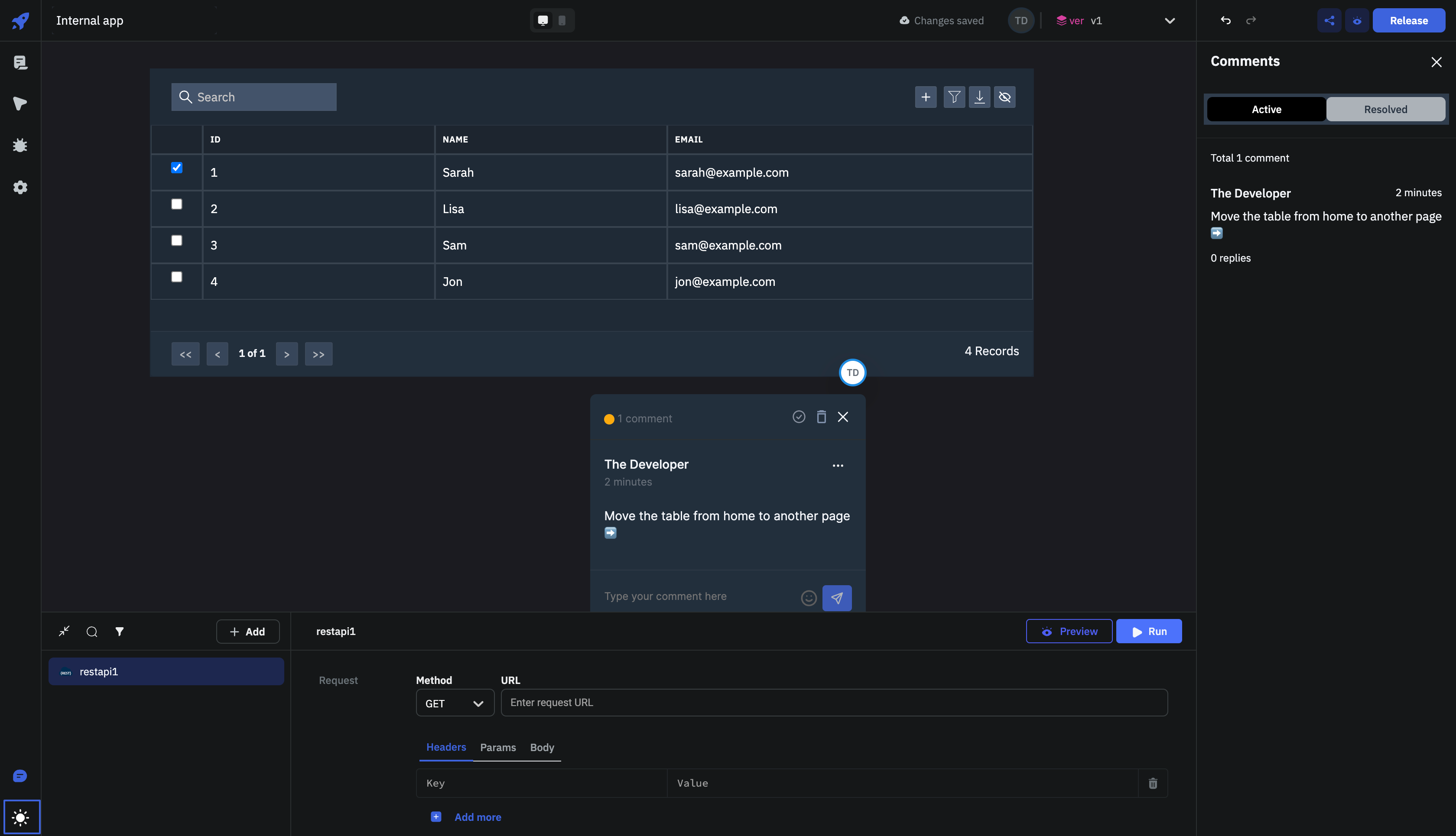
Task: Click the hide columns icon in the table toolbar
Action: (1005, 97)
